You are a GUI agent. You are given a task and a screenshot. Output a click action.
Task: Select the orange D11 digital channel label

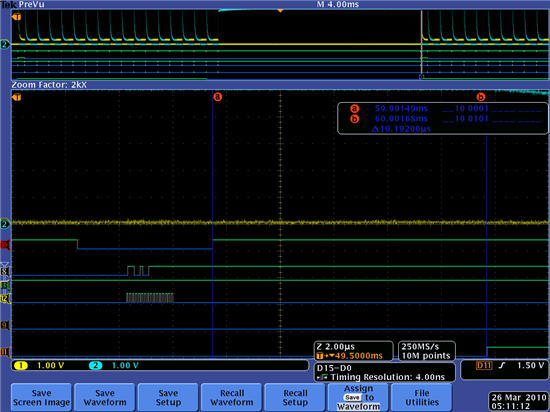(x=5, y=352)
